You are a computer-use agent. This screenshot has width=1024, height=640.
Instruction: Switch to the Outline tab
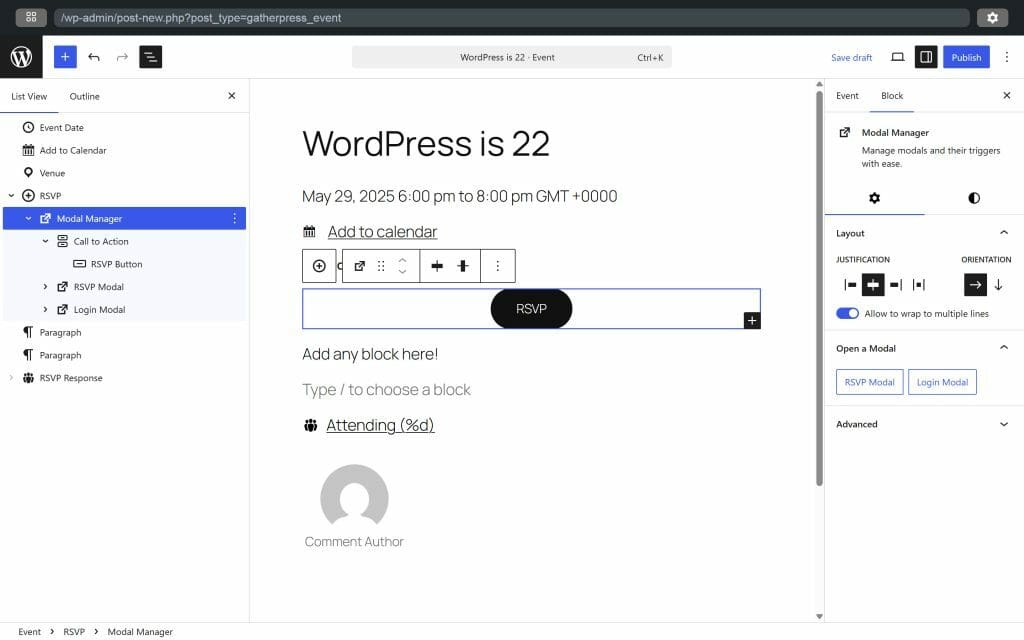84,96
